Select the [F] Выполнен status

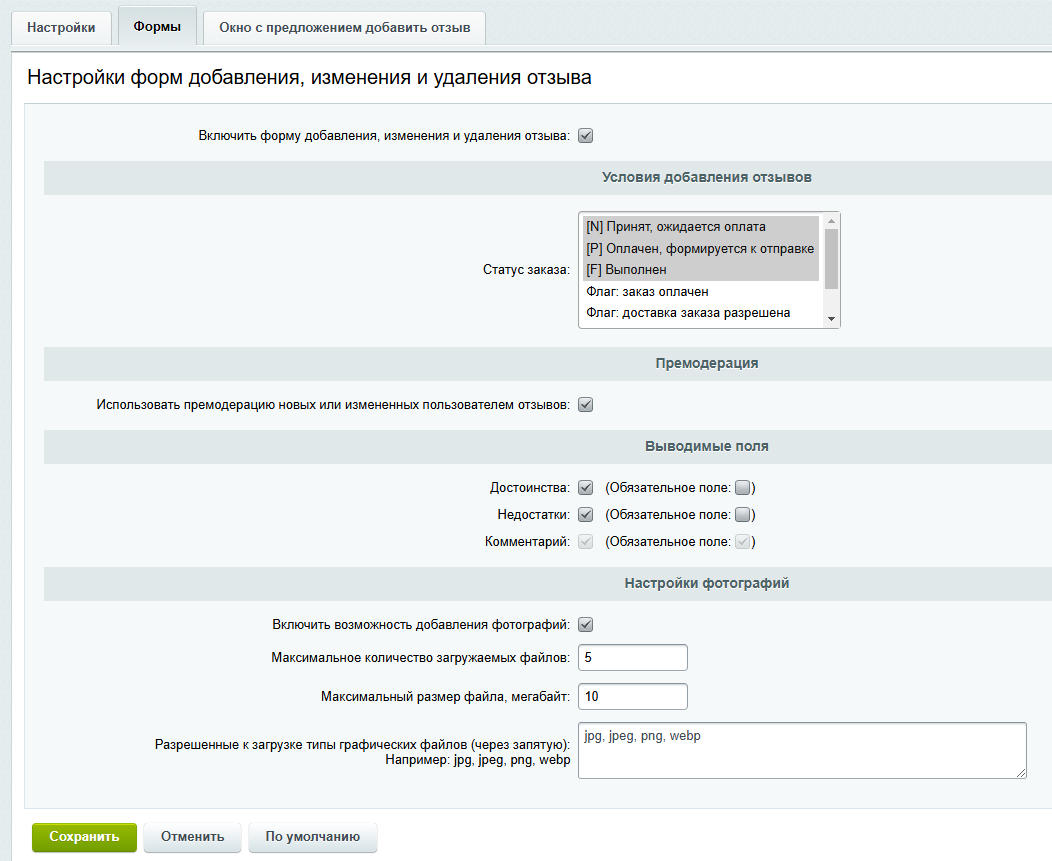[700, 270]
